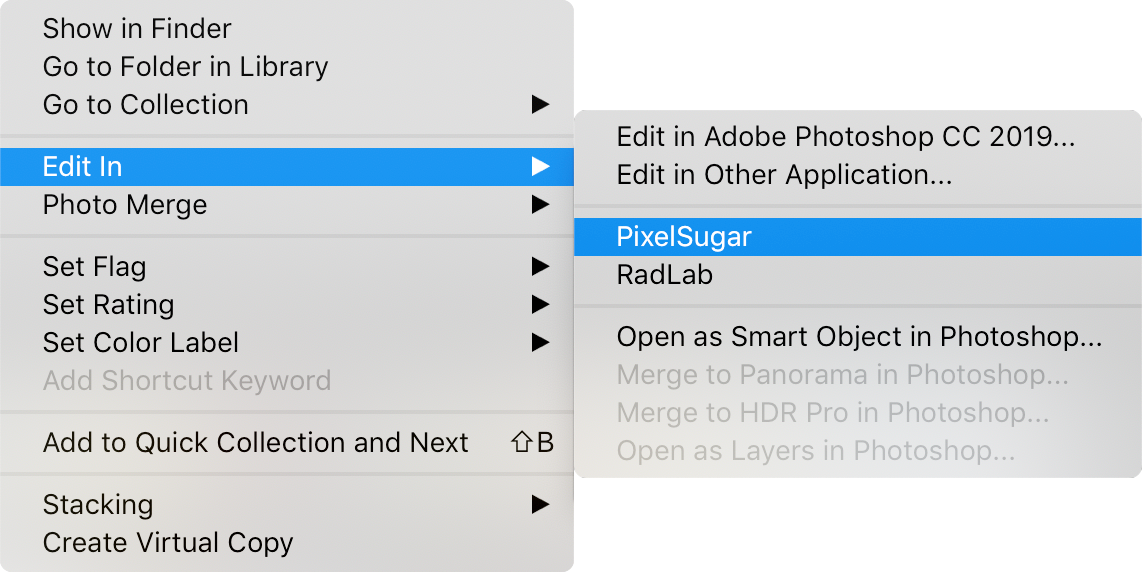Screen dimensions: 1142x572
Task: Show Set Color Label options arrow
Action: coord(540,342)
